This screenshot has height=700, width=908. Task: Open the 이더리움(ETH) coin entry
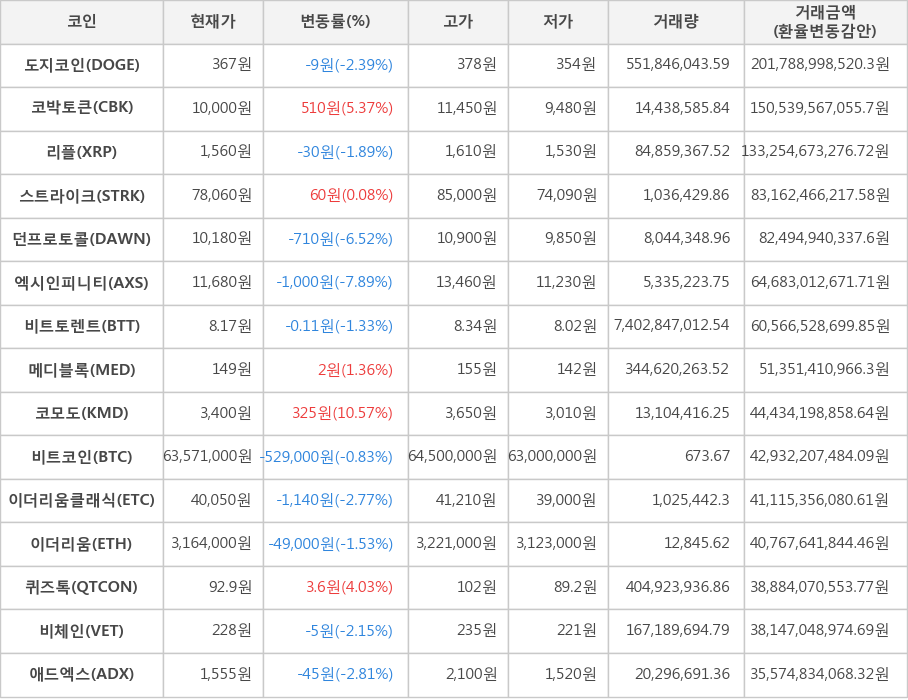pos(82,544)
